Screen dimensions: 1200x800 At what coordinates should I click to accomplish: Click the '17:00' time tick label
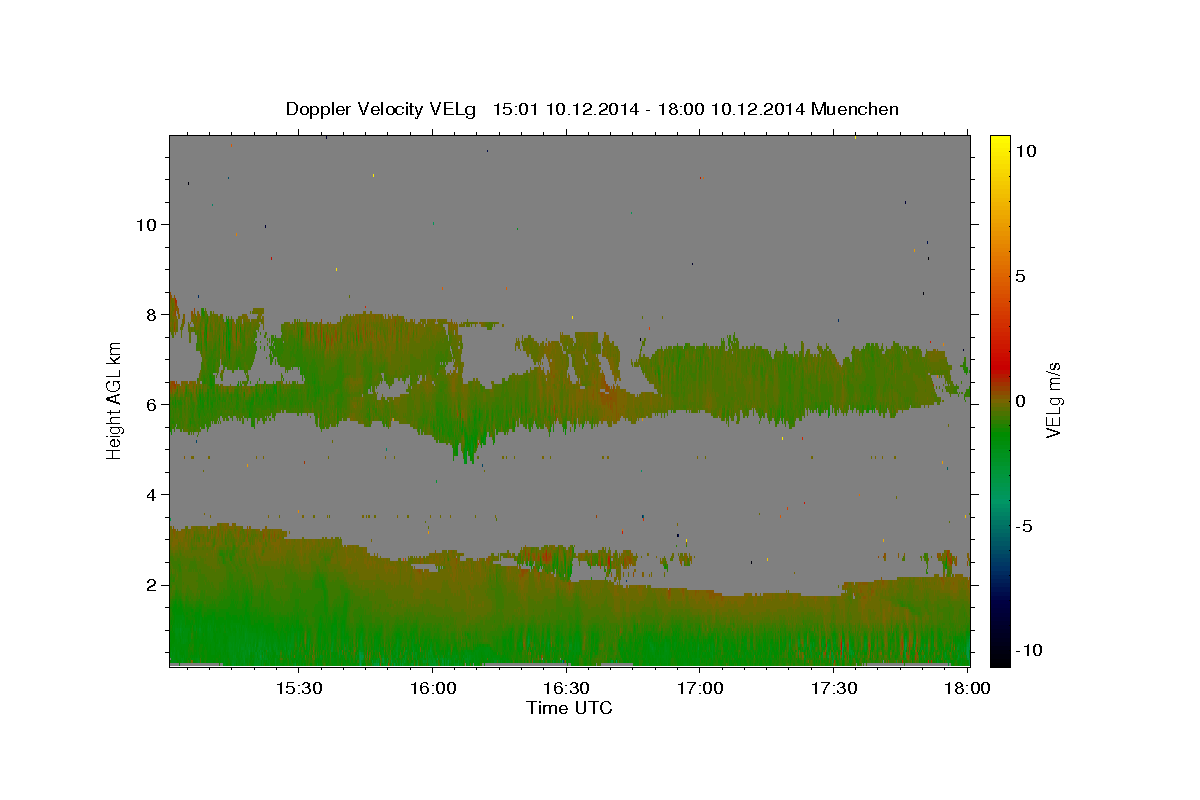700,689
